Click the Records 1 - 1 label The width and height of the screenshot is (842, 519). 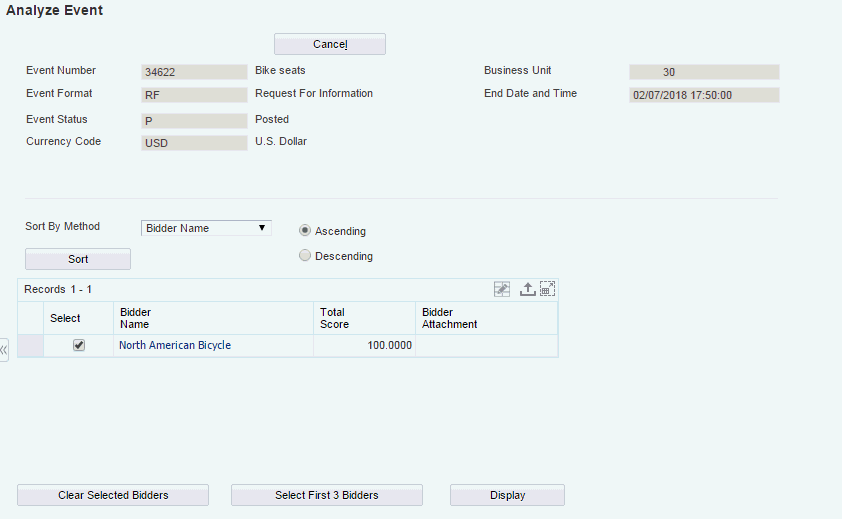coord(58,289)
